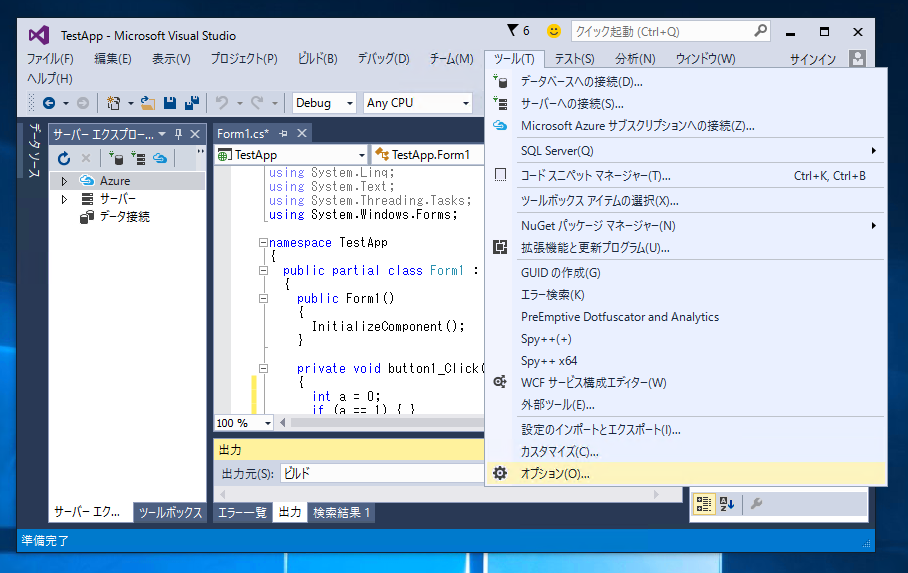This screenshot has width=908, height=573.
Task: Click the connect to database icon in Server Explorer
Action: pyautogui.click(x=116, y=158)
